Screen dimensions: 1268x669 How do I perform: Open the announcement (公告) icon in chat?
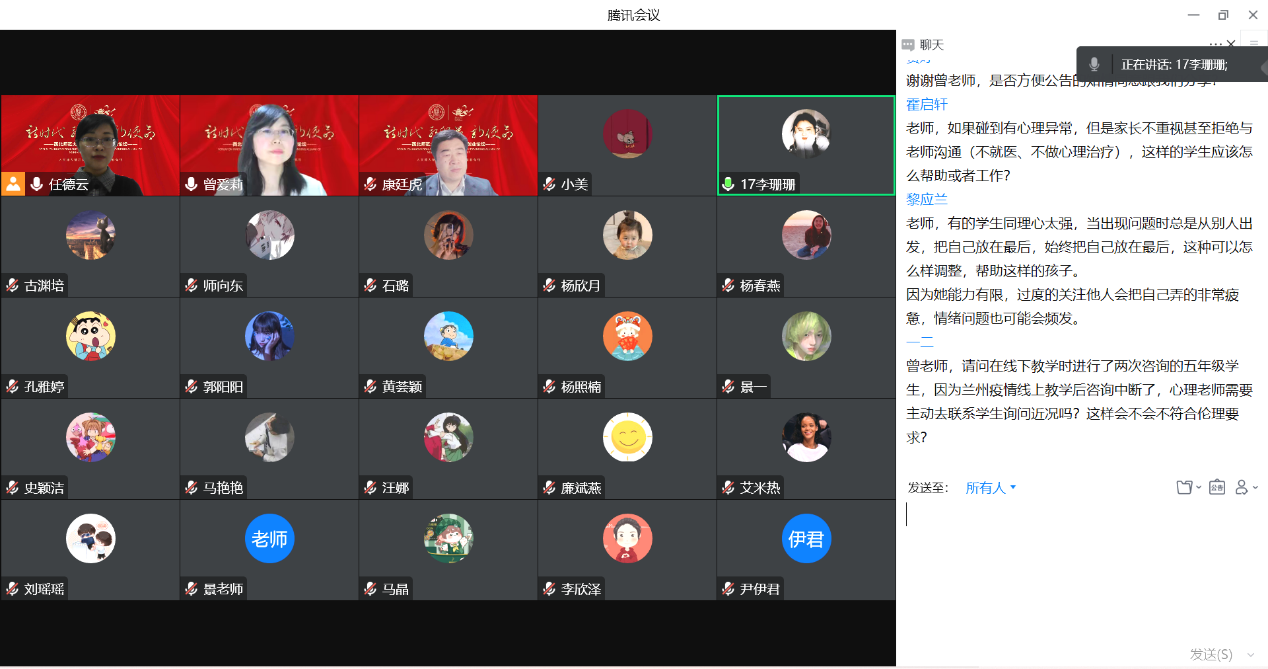(1217, 487)
